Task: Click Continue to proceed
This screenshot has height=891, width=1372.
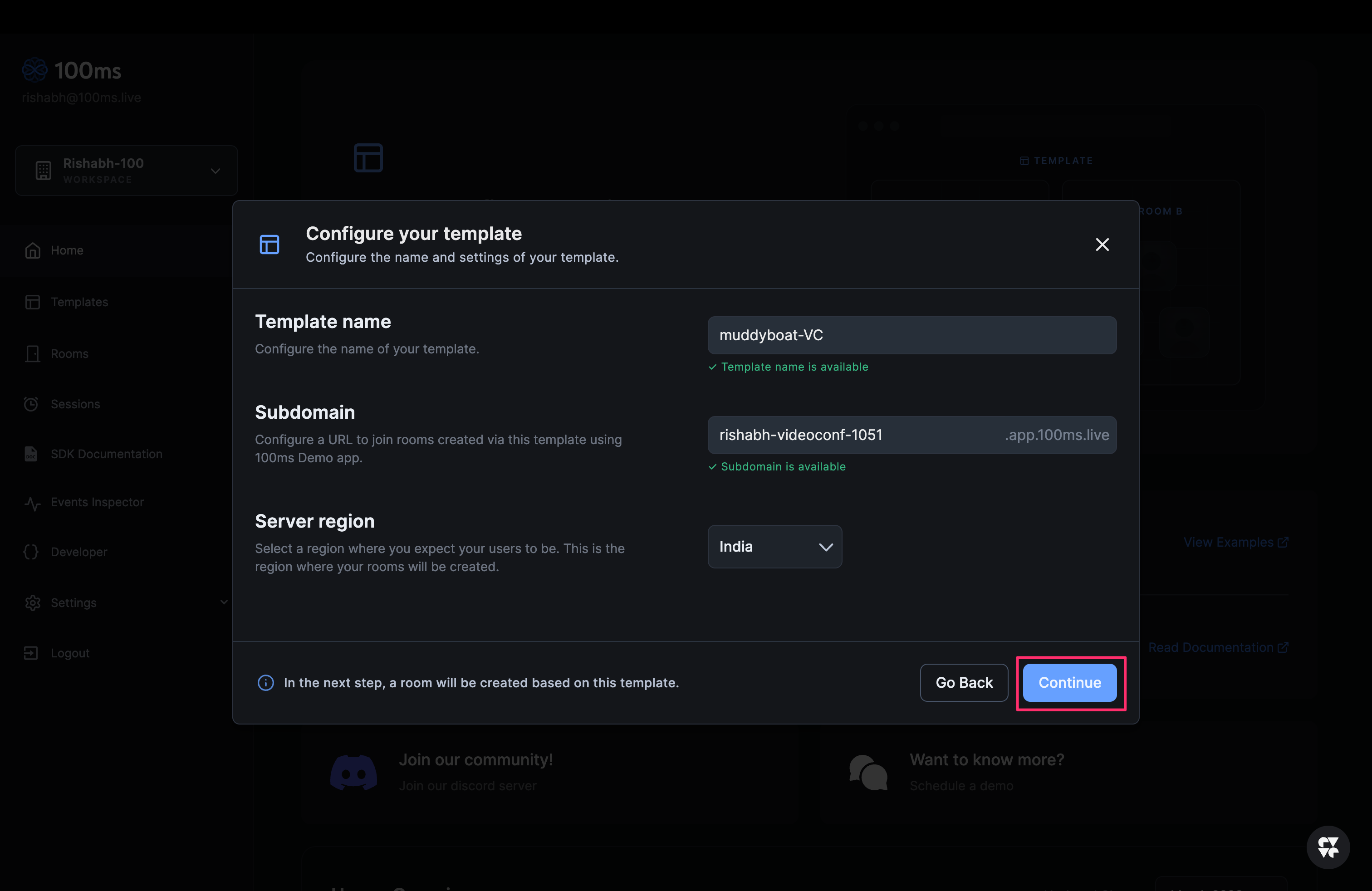Action: (1069, 682)
